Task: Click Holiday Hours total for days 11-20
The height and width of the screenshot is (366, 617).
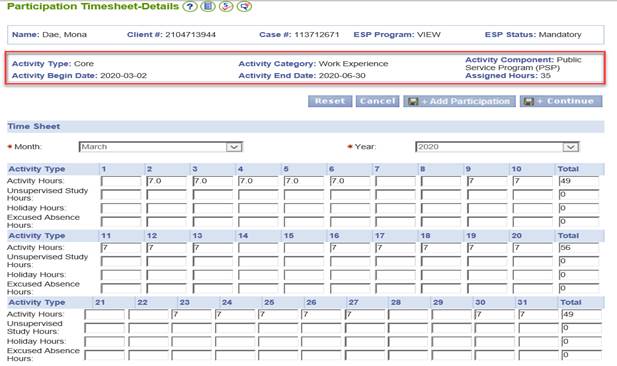Action: [579, 275]
